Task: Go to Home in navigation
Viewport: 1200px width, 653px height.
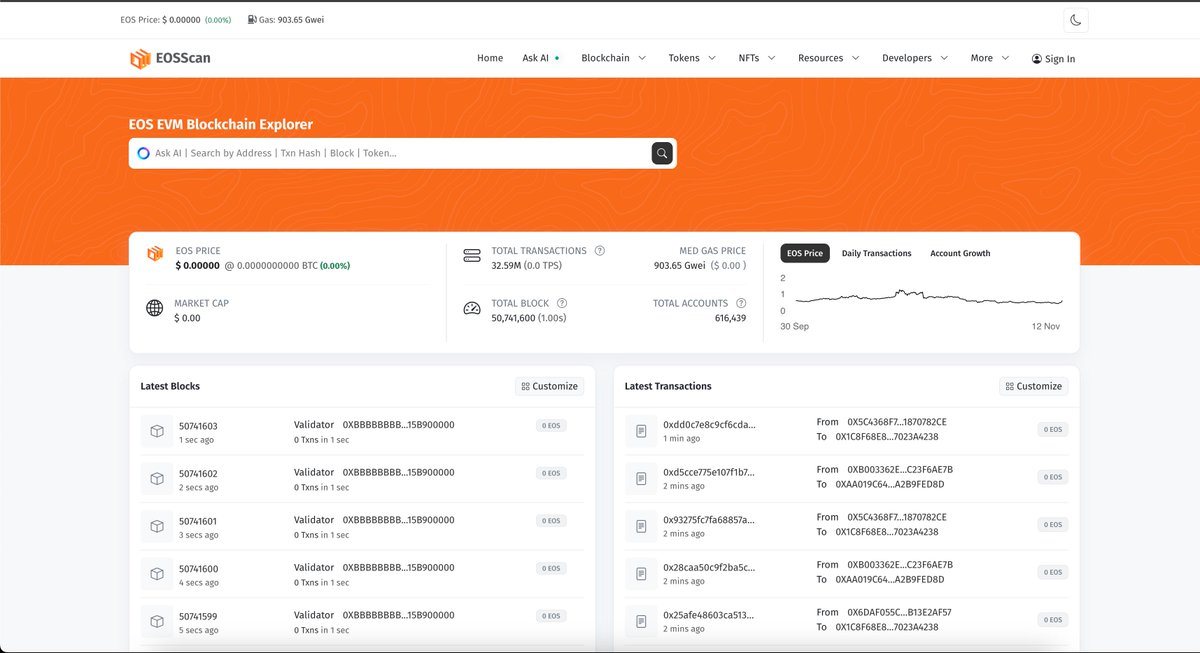Action: [490, 58]
